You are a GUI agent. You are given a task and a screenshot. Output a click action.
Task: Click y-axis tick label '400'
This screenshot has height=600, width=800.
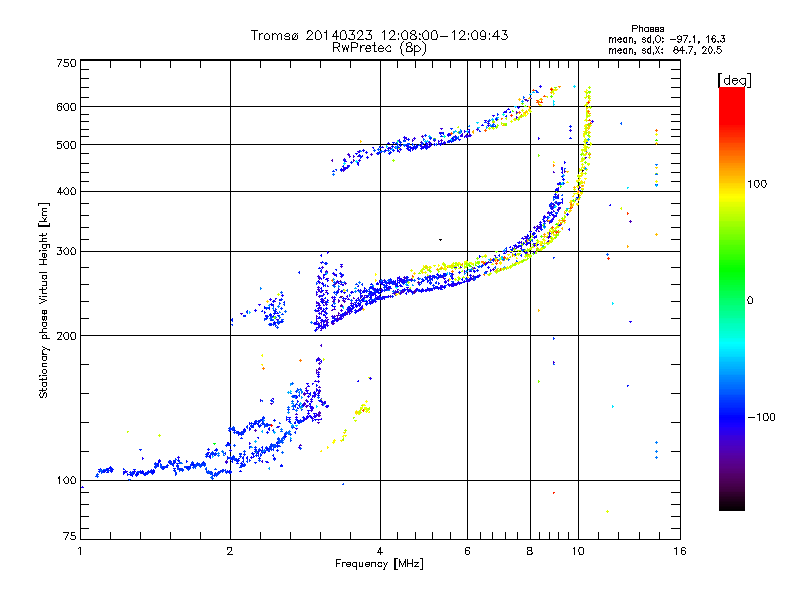66,191
